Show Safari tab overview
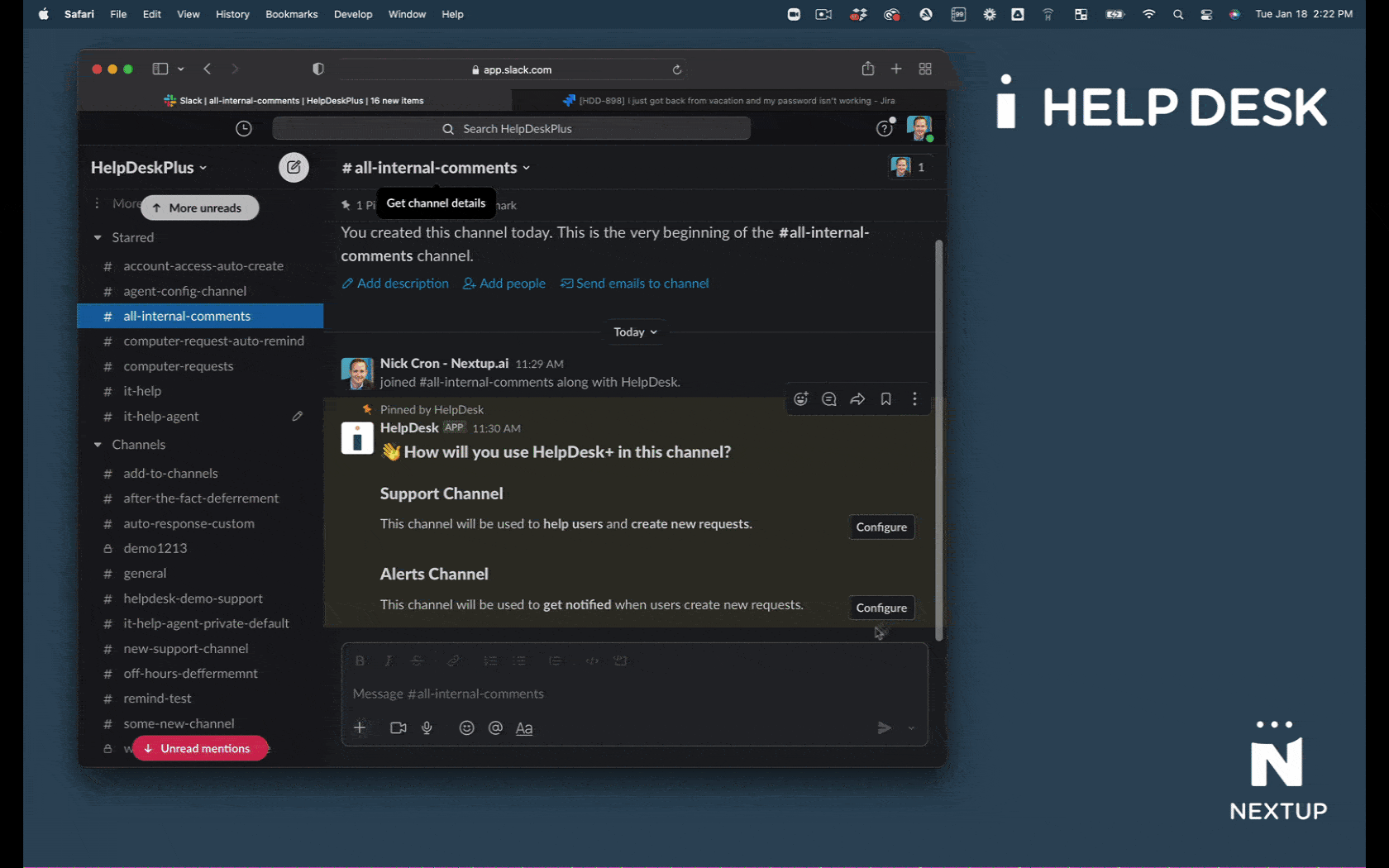Viewport: 1389px width, 868px height. tap(925, 69)
